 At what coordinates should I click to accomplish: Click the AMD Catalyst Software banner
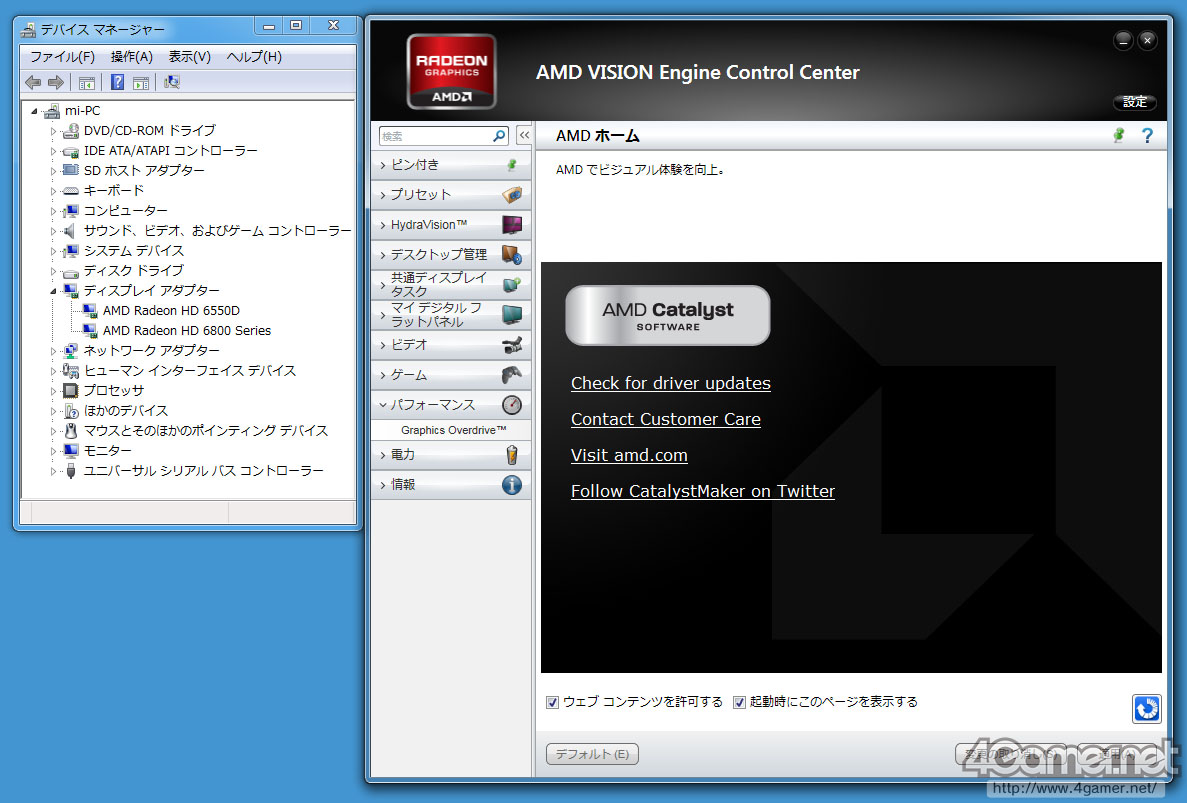coord(668,316)
